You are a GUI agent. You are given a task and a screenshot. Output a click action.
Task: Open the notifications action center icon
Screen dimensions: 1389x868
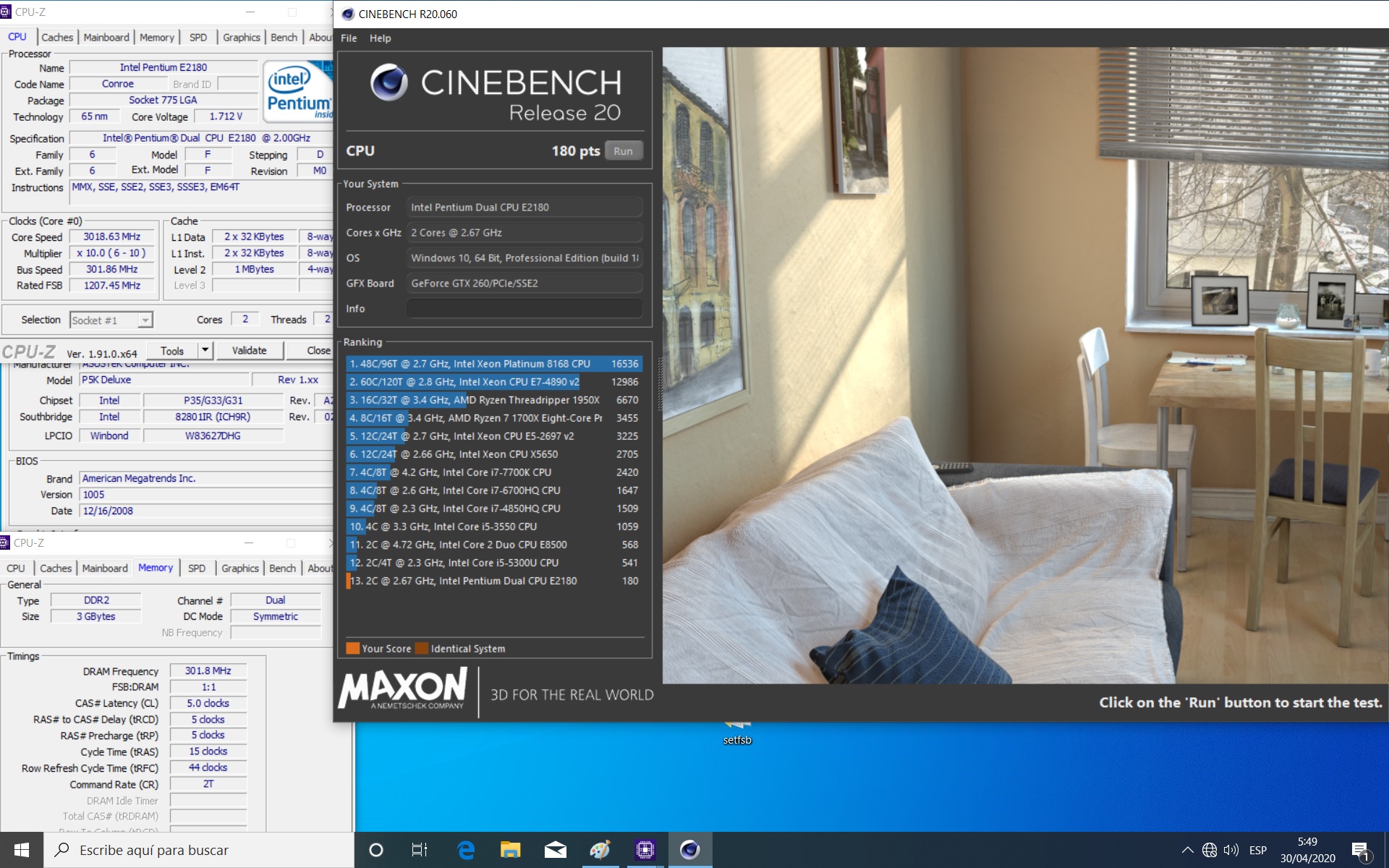1362,851
